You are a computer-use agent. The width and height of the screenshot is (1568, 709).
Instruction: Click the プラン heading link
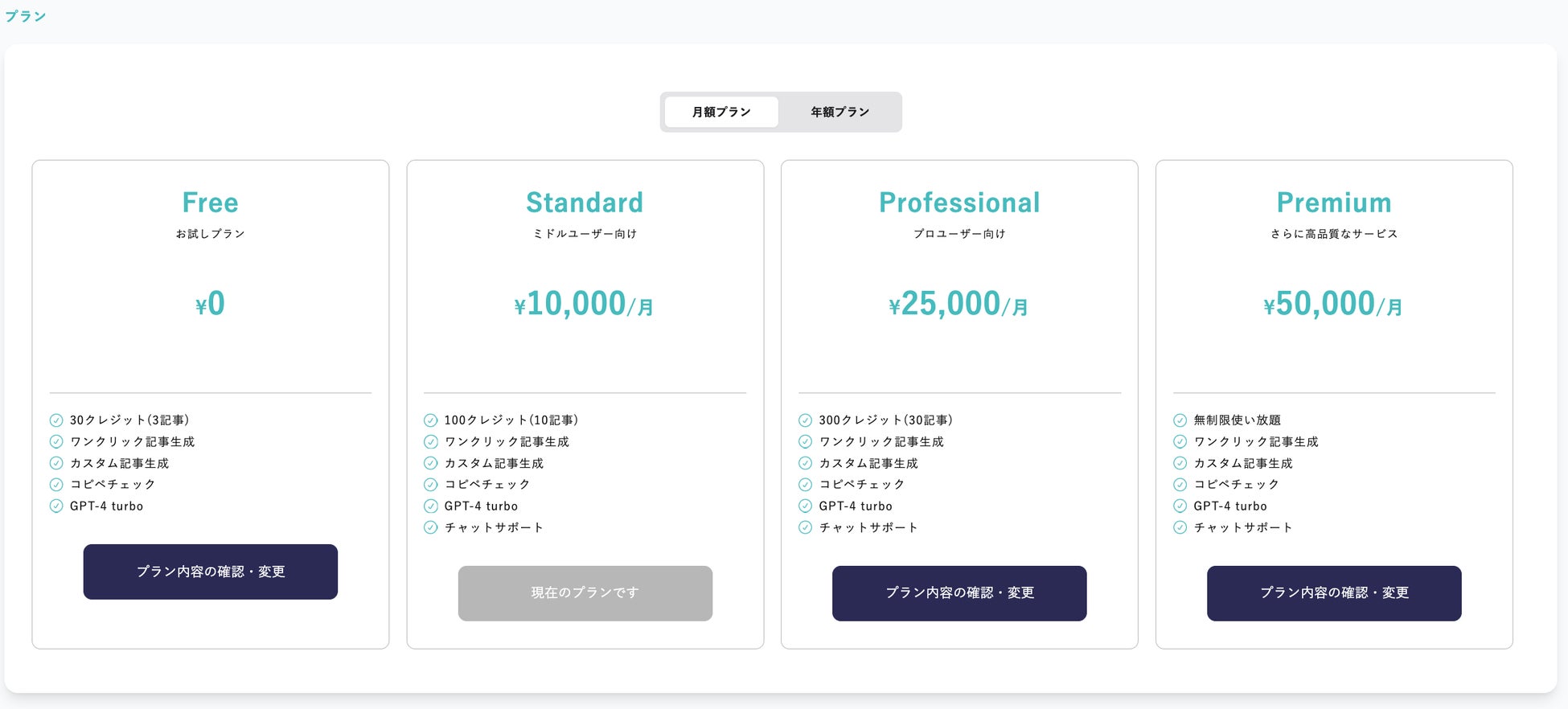coord(26,16)
